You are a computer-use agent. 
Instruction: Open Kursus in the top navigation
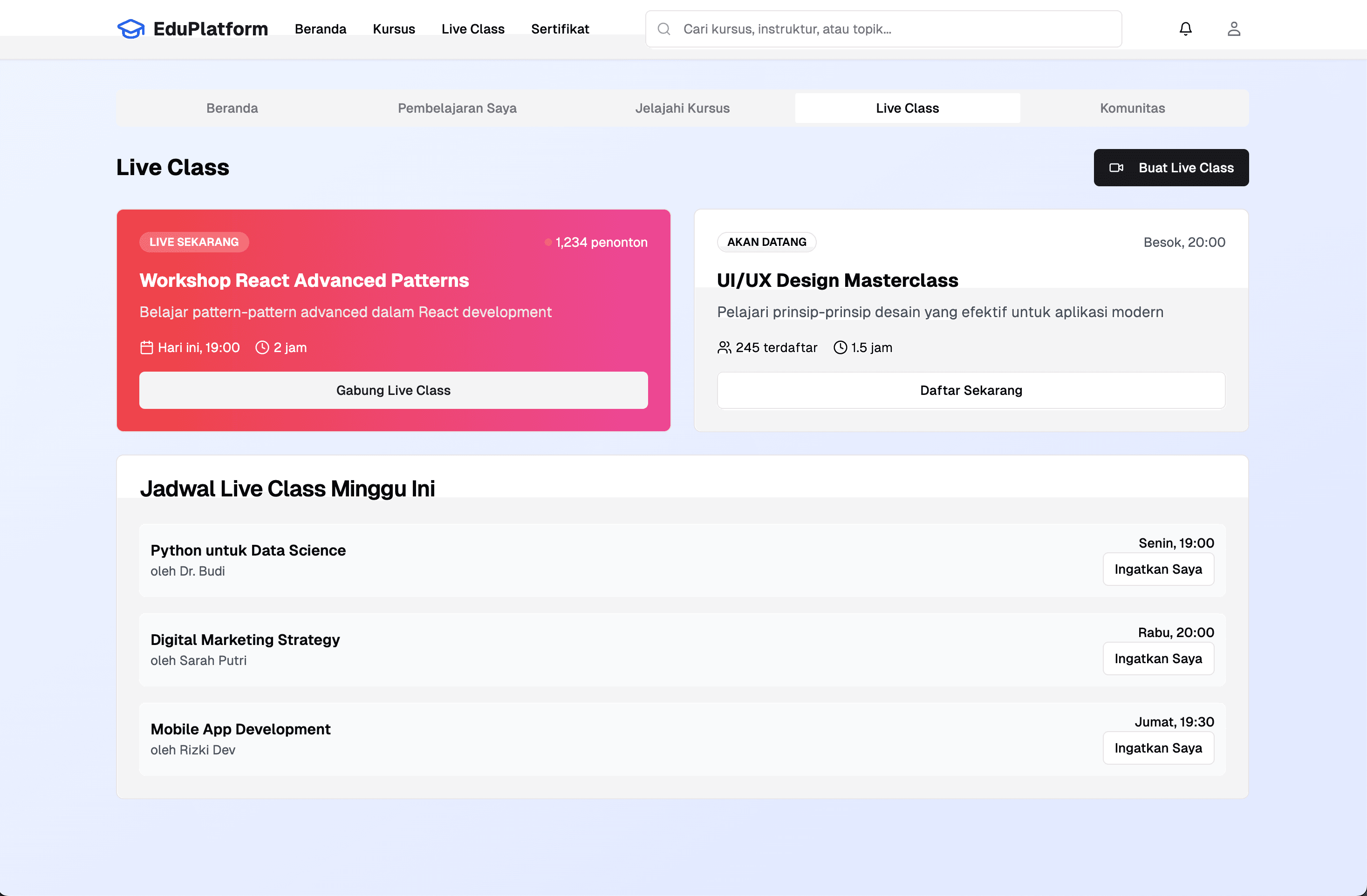click(394, 29)
